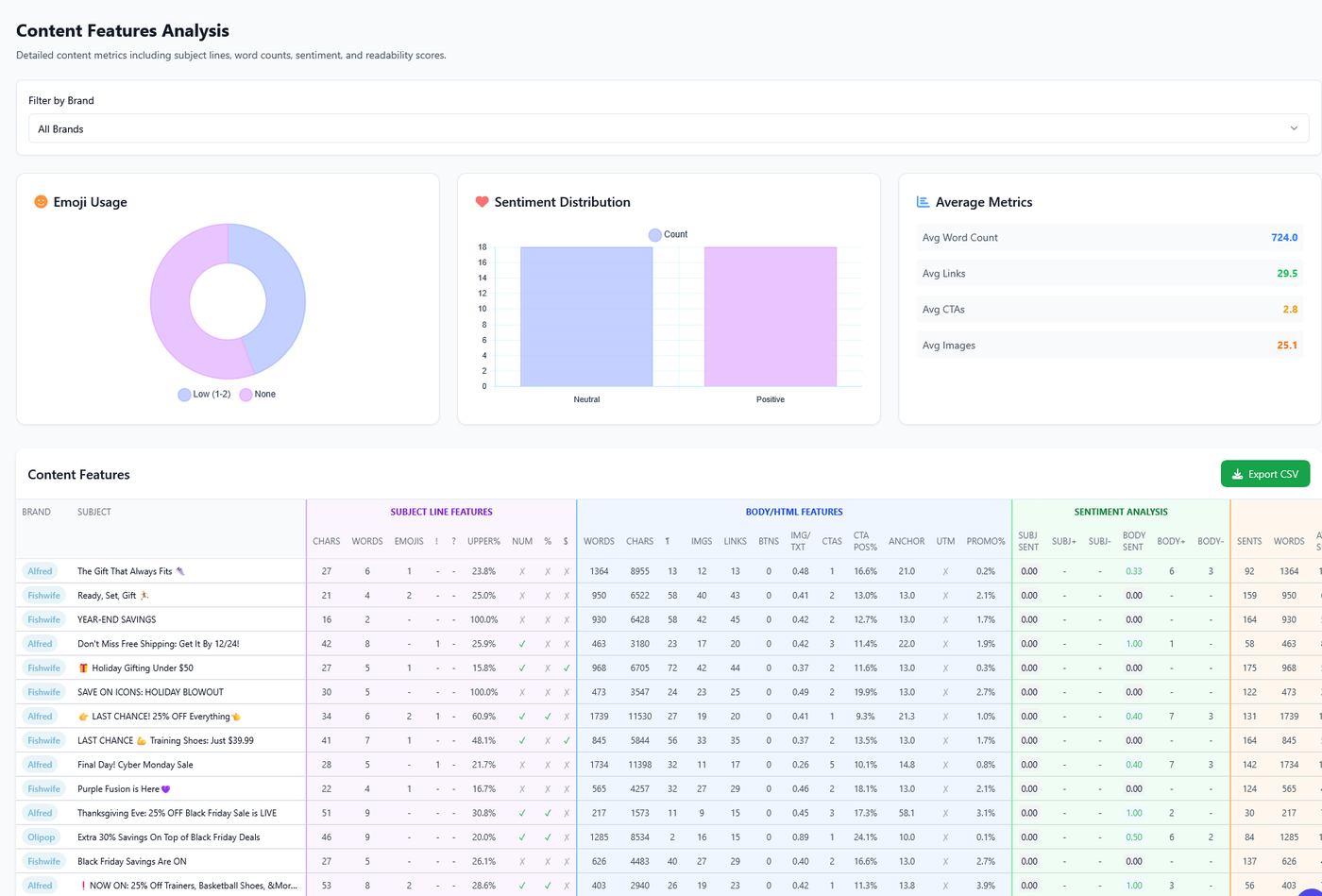The image size is (1322, 896).
Task: Click the blue Low segment of the donut
Action: click(281, 293)
